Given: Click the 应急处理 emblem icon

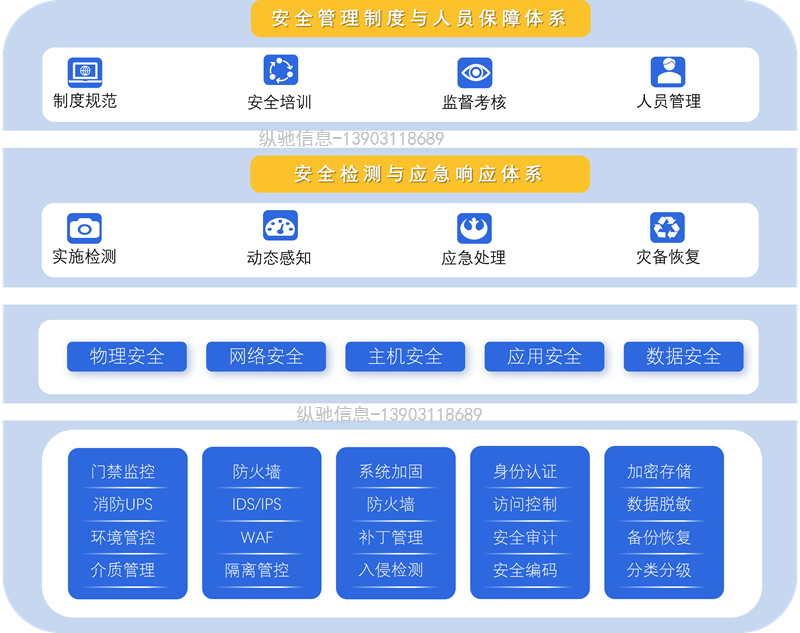Looking at the screenshot, I should (x=474, y=228).
